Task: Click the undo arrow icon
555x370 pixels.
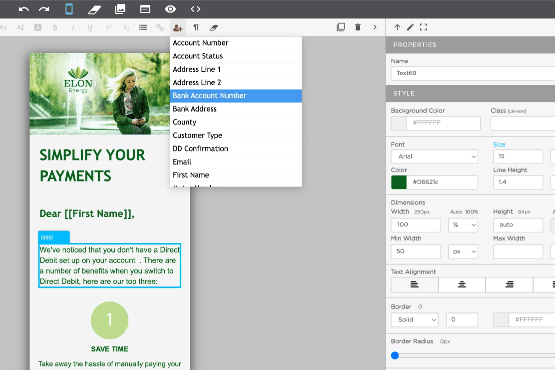Action: (24, 9)
